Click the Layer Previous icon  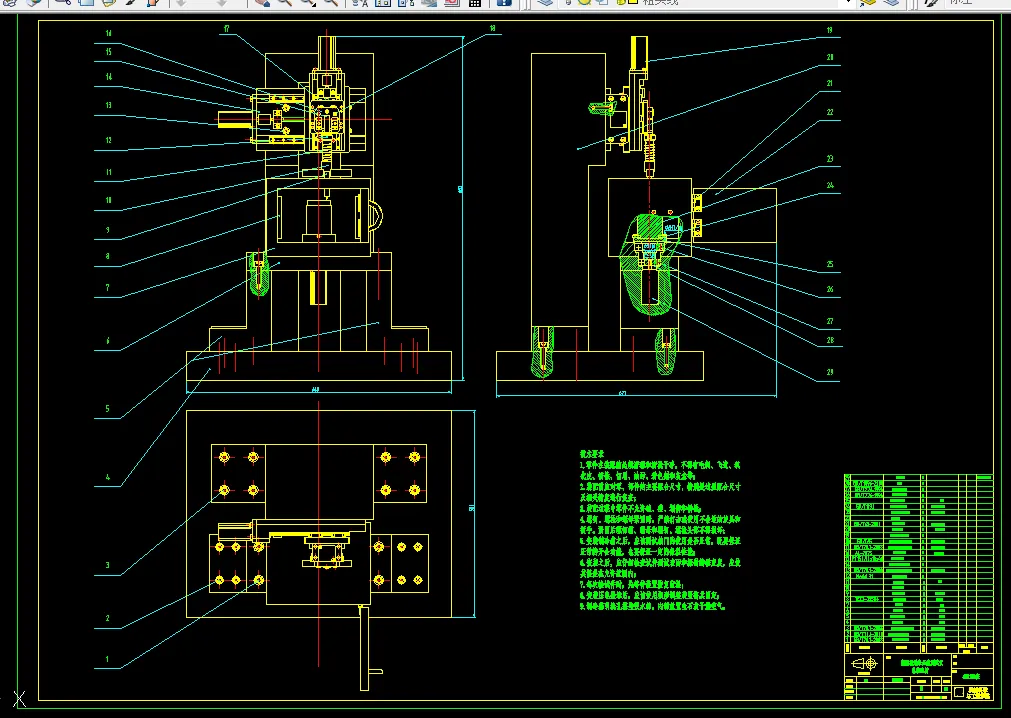click(x=891, y=3)
